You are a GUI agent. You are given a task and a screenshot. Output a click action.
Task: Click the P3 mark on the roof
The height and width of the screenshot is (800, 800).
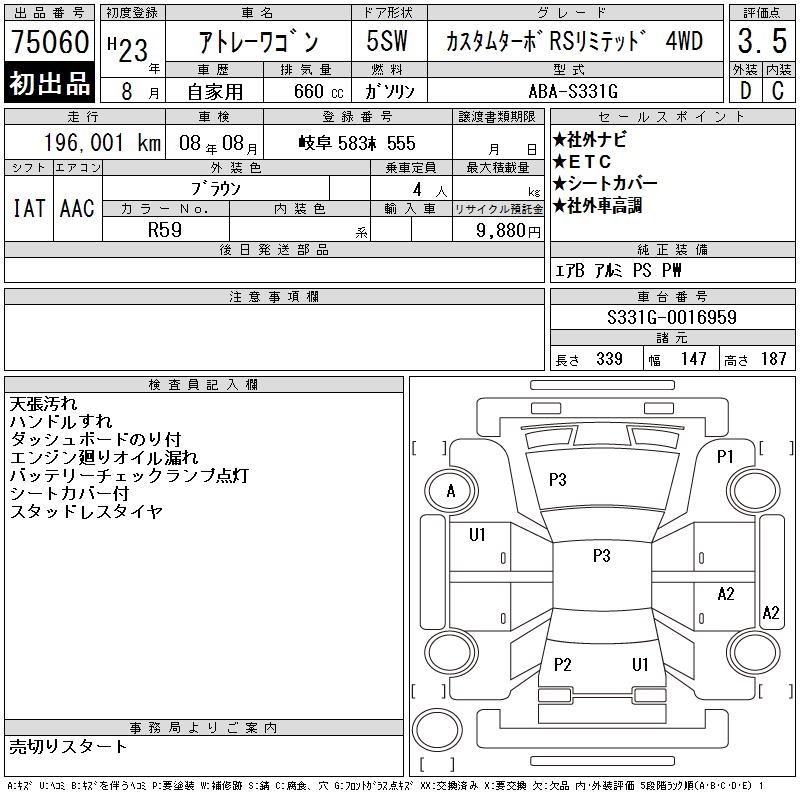(602, 556)
